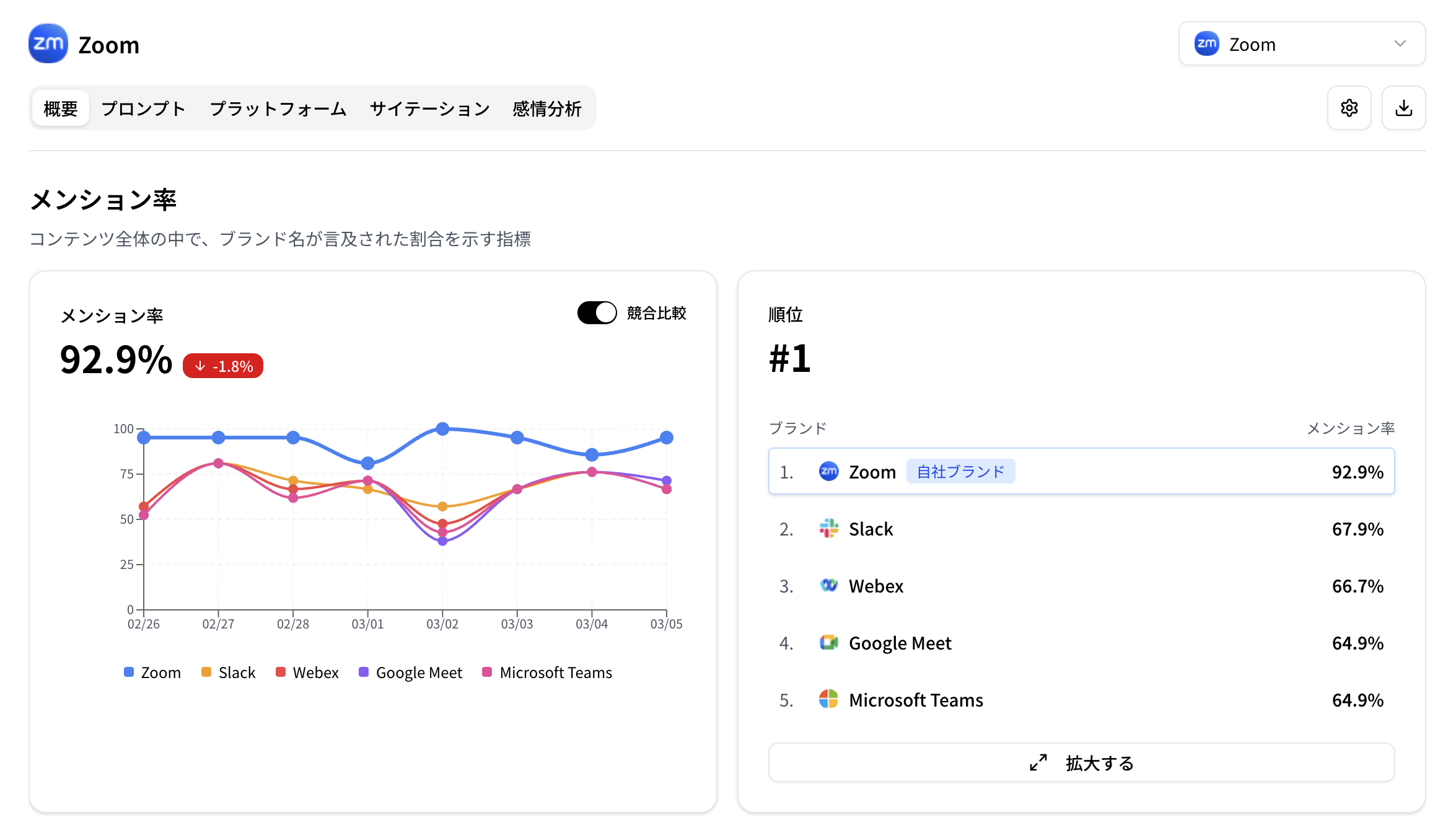Image resolution: width=1456 pixels, height=833 pixels.
Task: Expand the ranking with the 拡大する button
Action: [x=1081, y=762]
